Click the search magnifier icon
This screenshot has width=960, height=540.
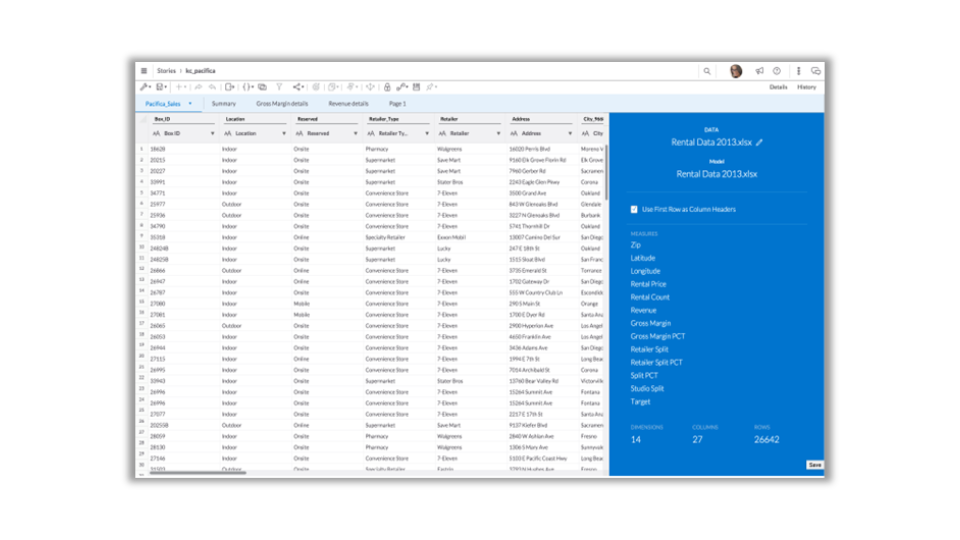click(707, 71)
